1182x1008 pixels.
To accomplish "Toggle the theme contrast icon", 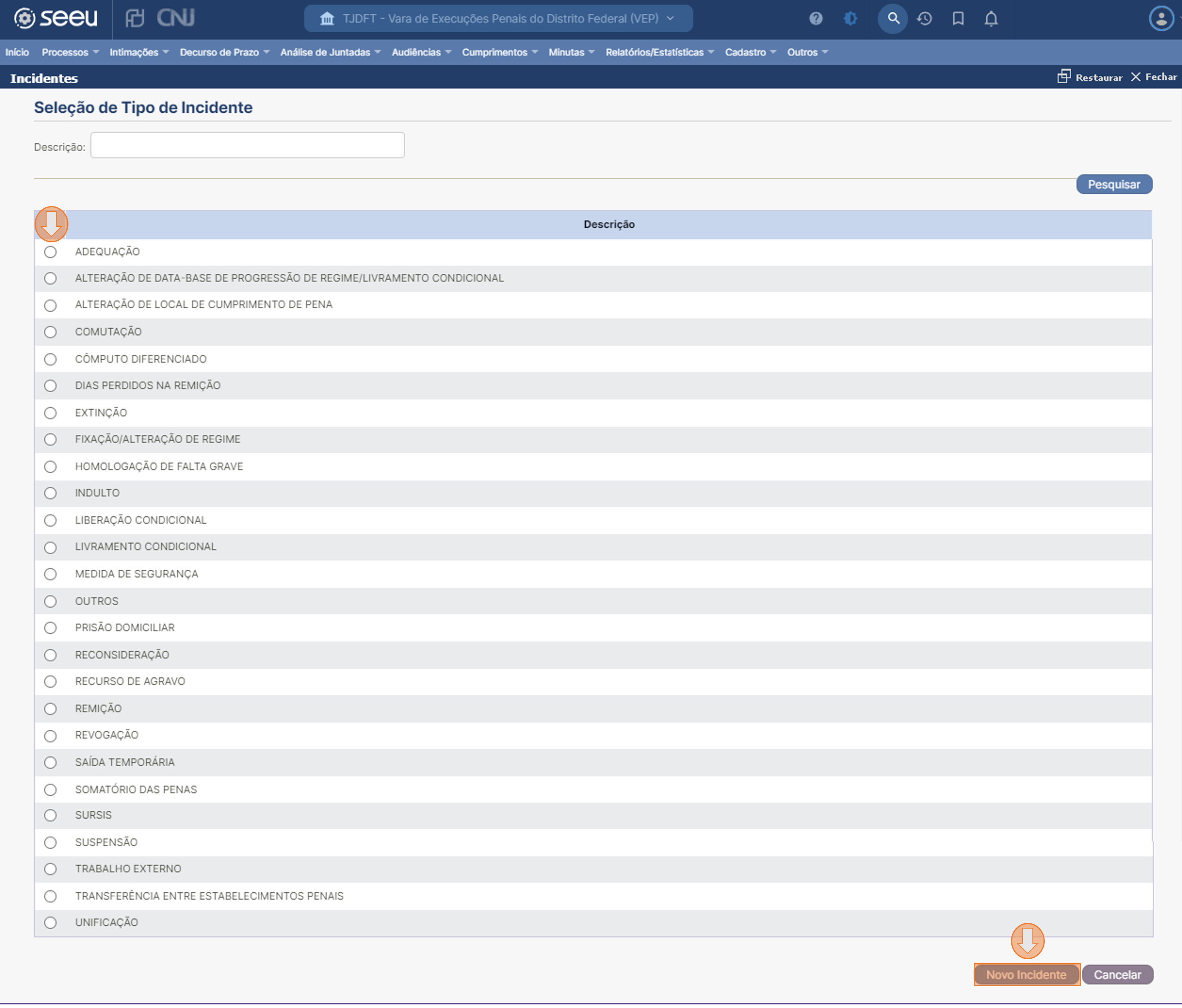I will click(850, 19).
